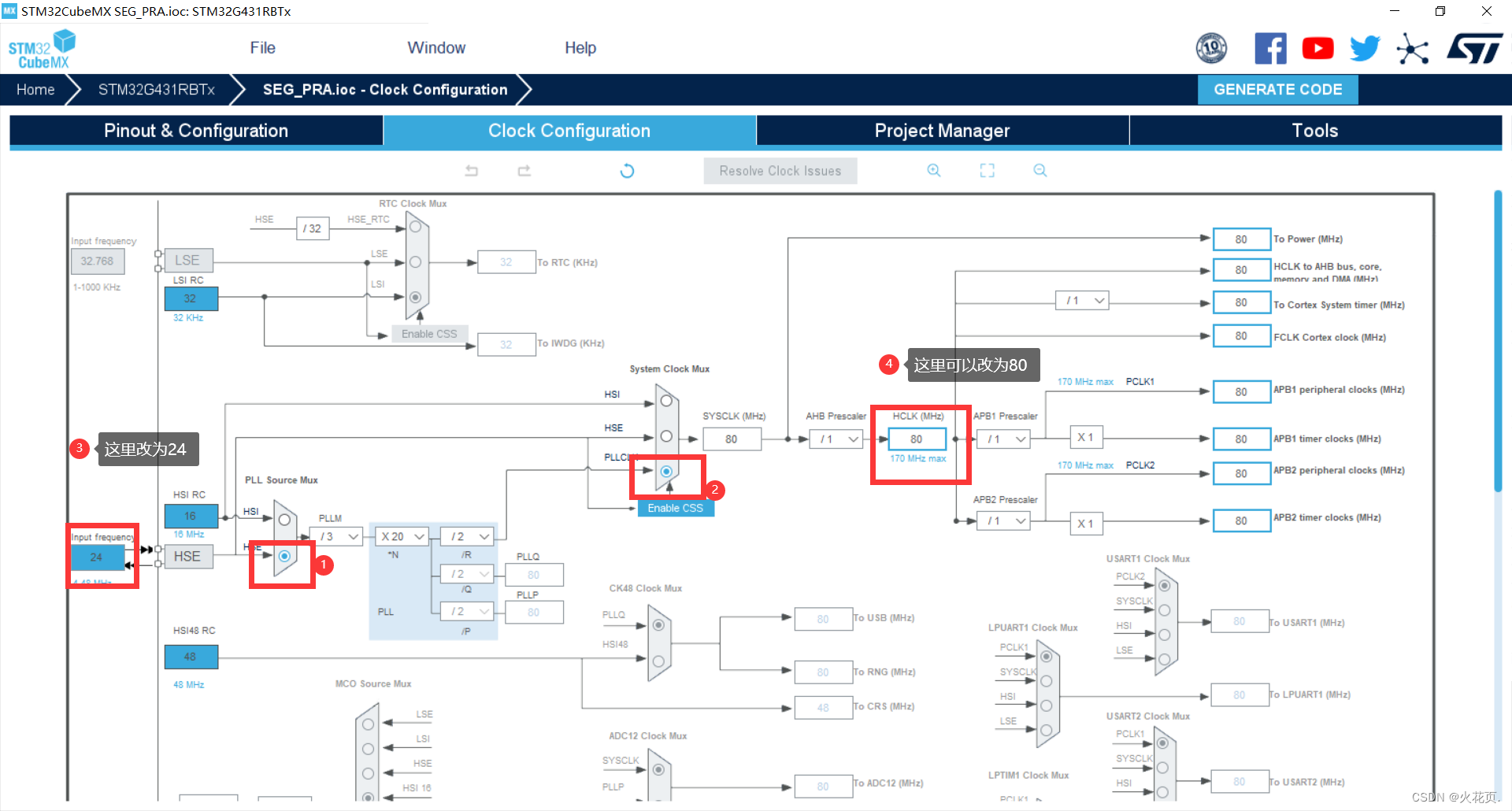1512x811 pixels.
Task: Select HSI48 in CK48 Clock Mux
Action: pyautogui.click(x=658, y=661)
